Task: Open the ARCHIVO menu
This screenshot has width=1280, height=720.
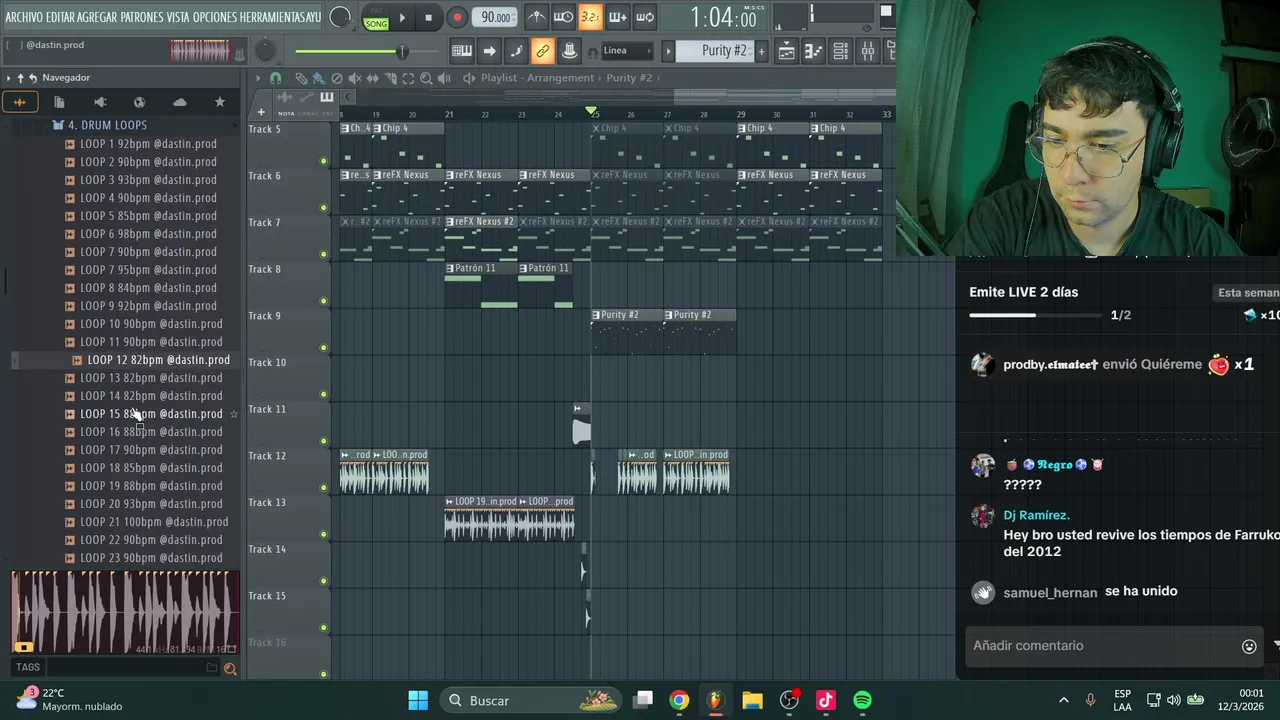Action: point(24,17)
